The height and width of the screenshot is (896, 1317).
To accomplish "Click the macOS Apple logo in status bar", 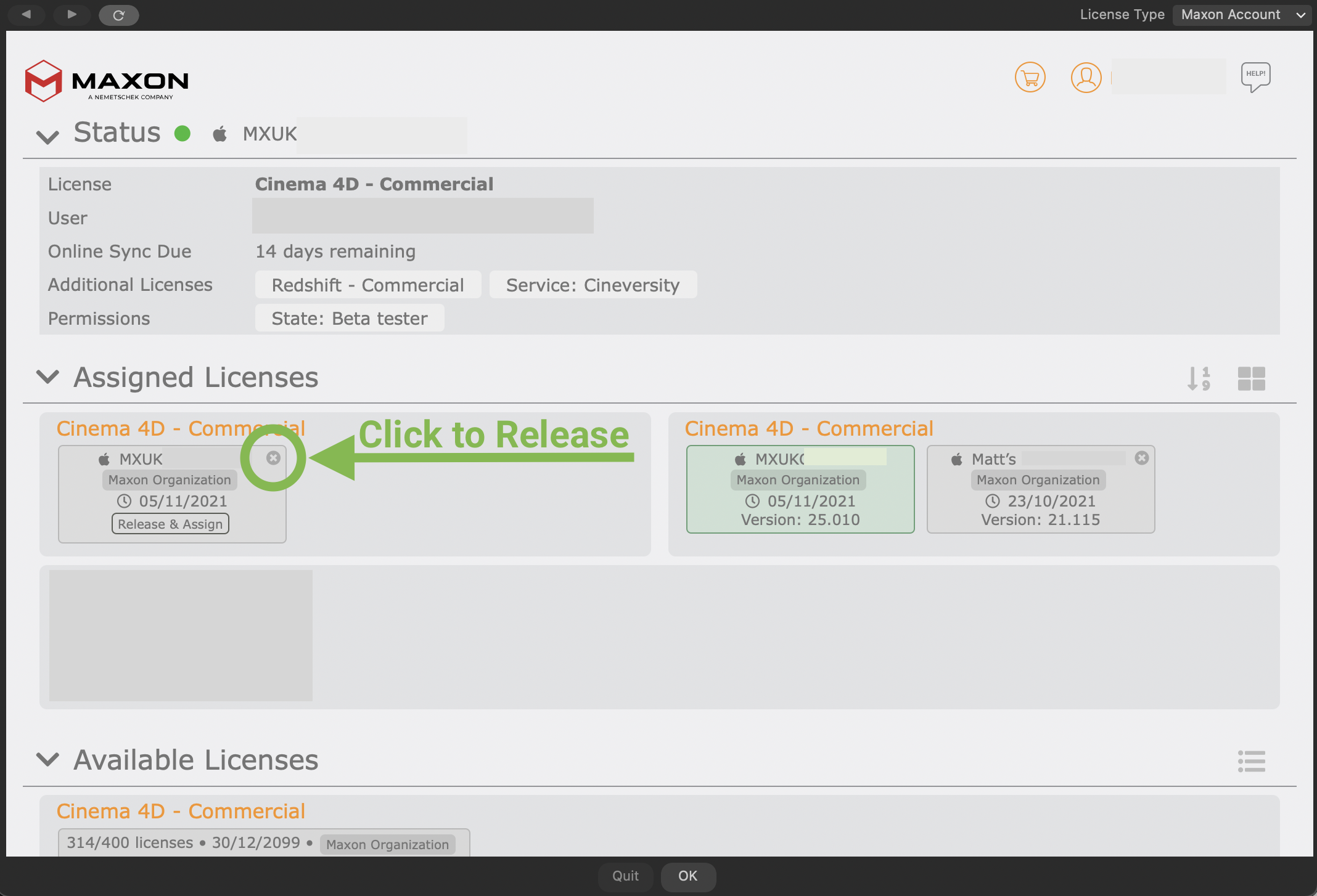I will [220, 133].
